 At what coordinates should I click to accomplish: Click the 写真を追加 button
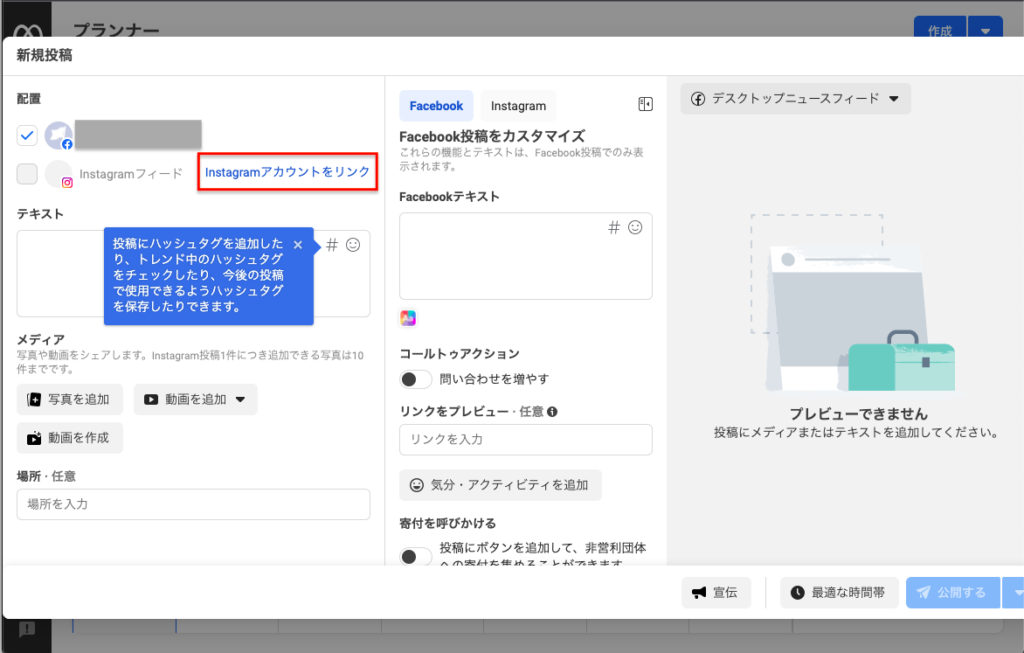click(70, 400)
